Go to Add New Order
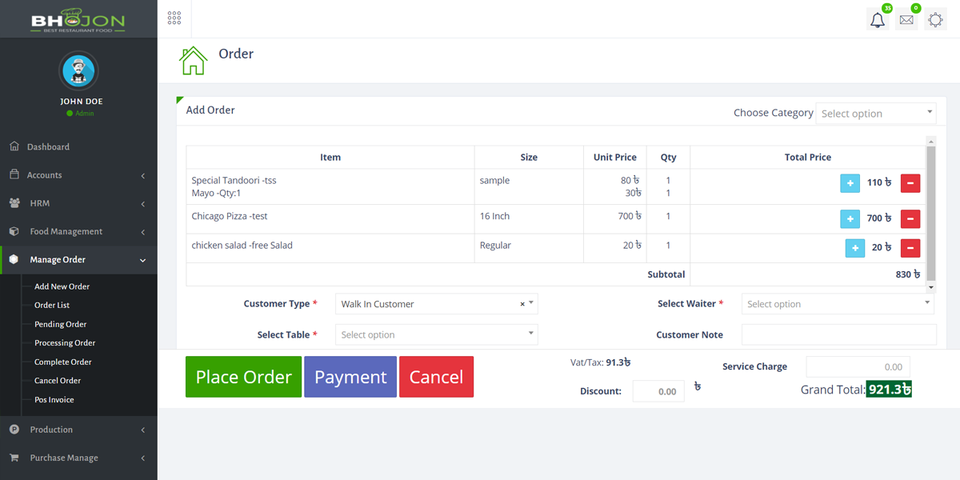 62,287
